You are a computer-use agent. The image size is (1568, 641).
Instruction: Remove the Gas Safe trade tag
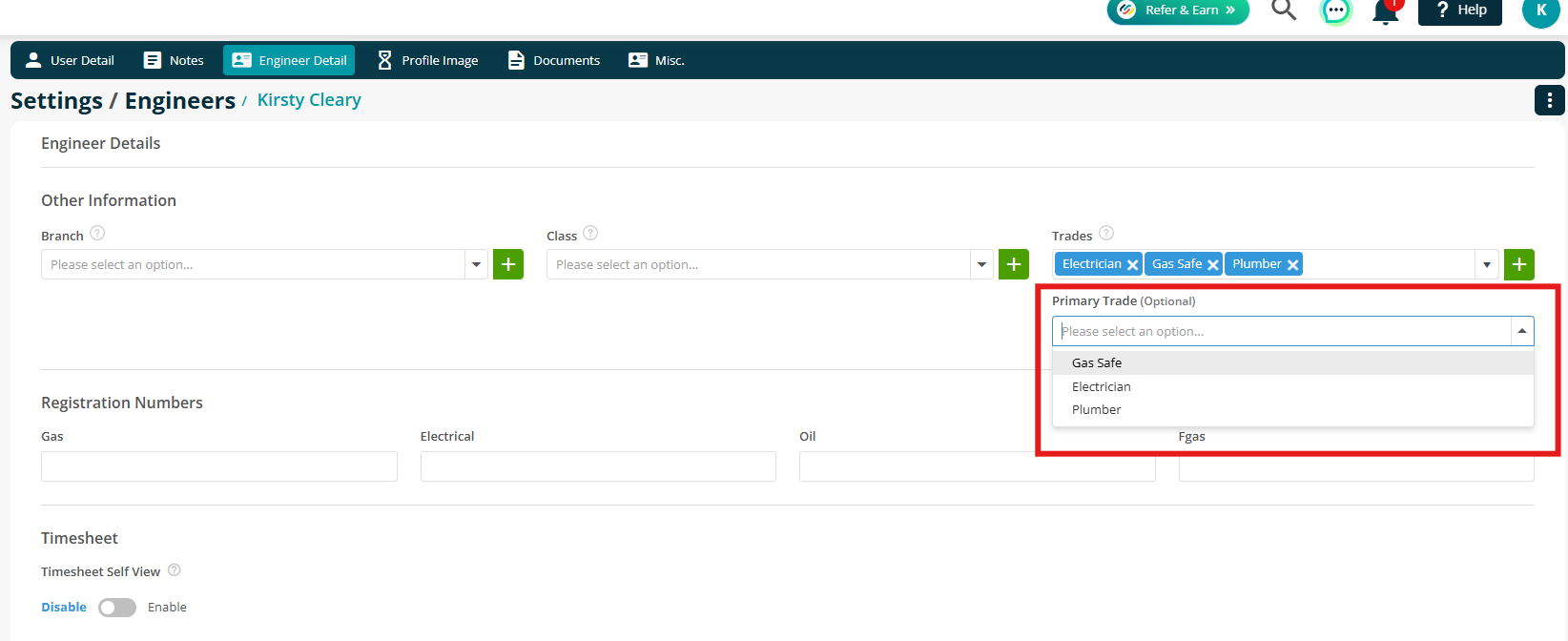(x=1213, y=265)
